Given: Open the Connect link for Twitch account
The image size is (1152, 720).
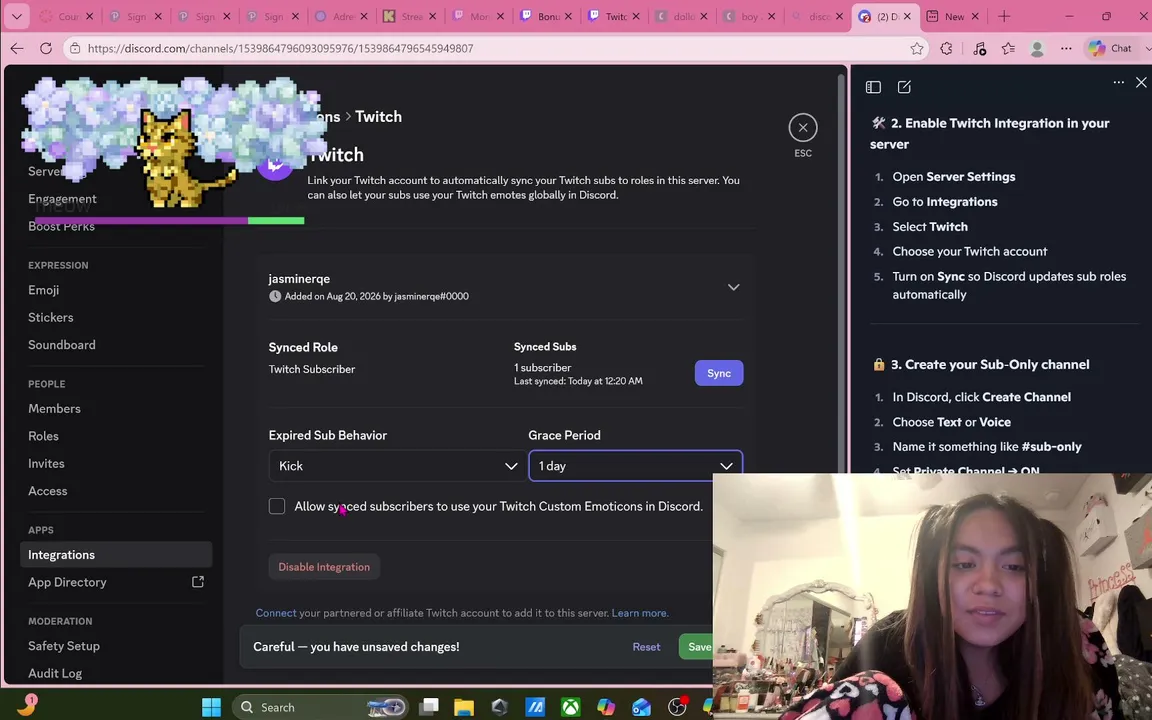Looking at the screenshot, I should [x=276, y=613].
